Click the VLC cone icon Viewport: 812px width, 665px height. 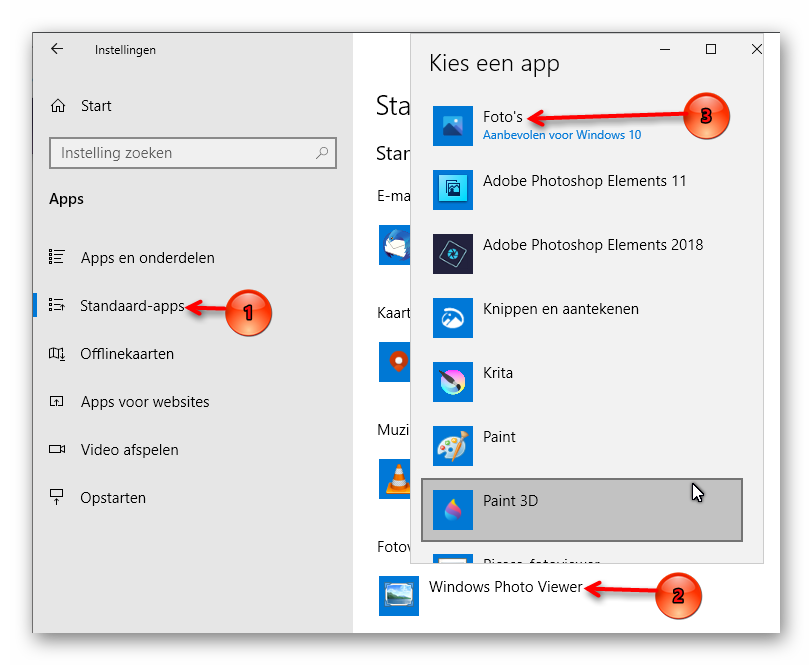(x=396, y=478)
